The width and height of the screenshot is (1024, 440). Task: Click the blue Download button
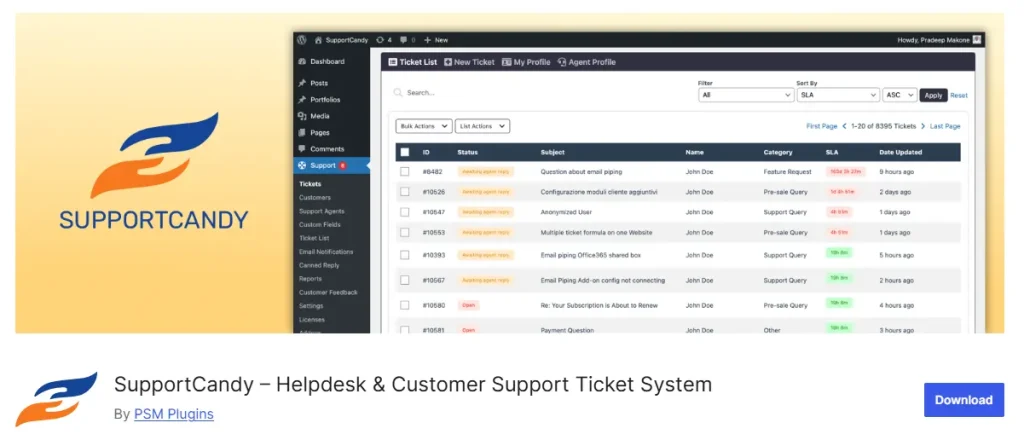point(963,400)
